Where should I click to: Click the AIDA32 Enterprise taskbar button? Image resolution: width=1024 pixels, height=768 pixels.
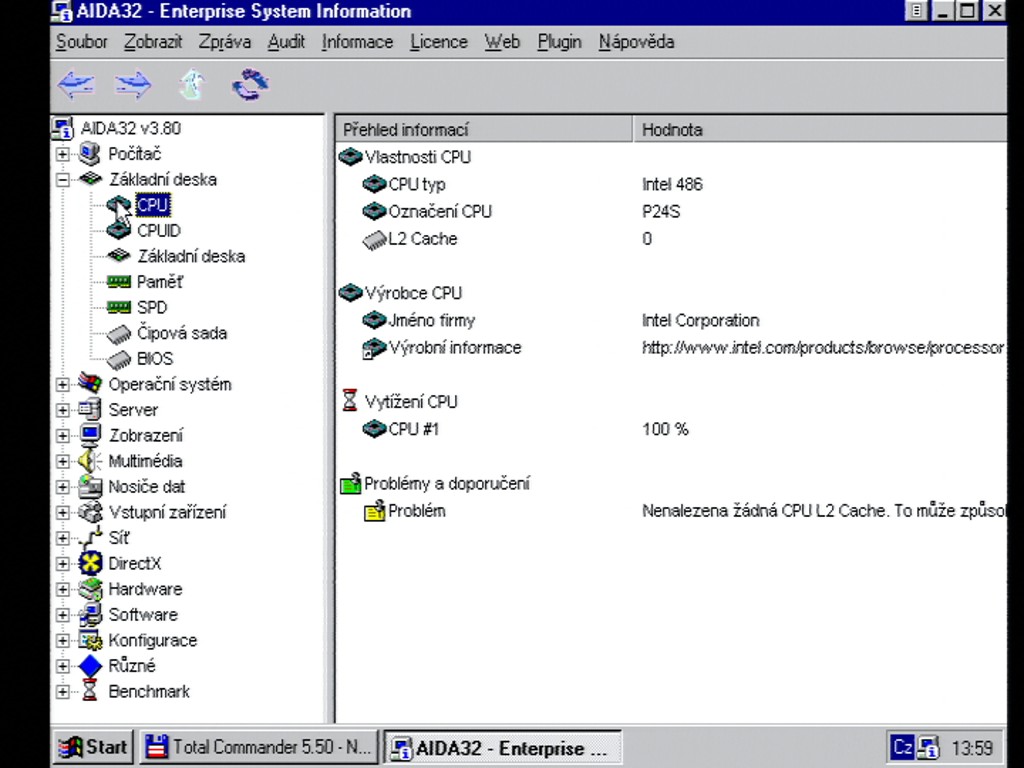point(502,748)
